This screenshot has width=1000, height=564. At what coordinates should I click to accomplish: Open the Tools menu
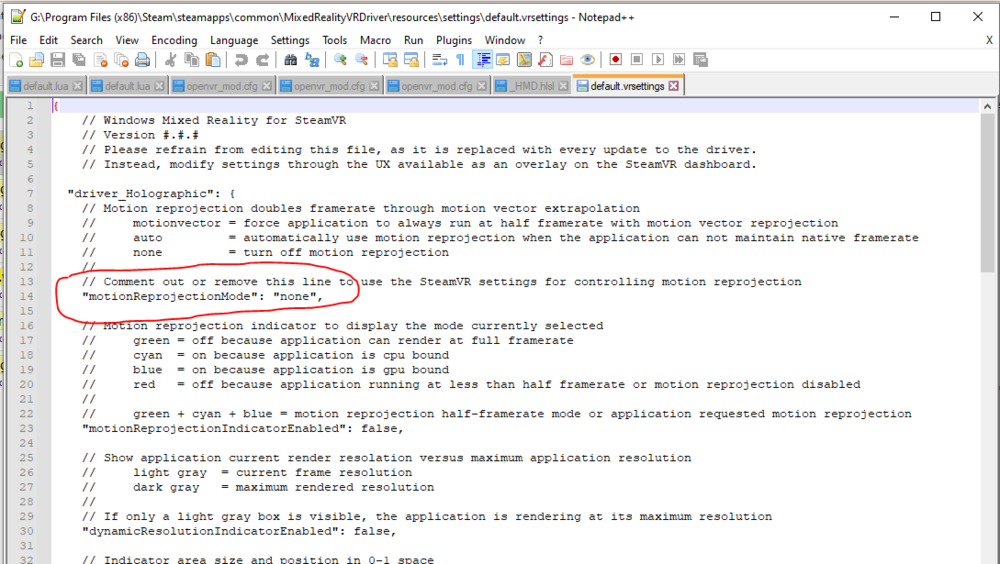click(335, 40)
